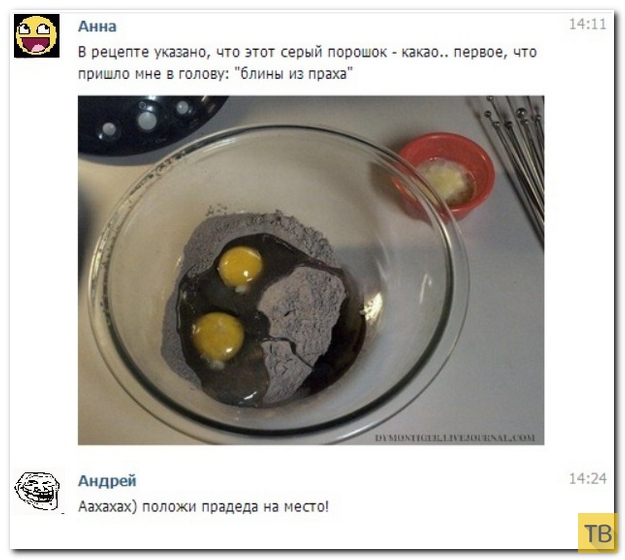Click the red bowl with melted butter
The height and width of the screenshot is (560, 625).
[446, 176]
